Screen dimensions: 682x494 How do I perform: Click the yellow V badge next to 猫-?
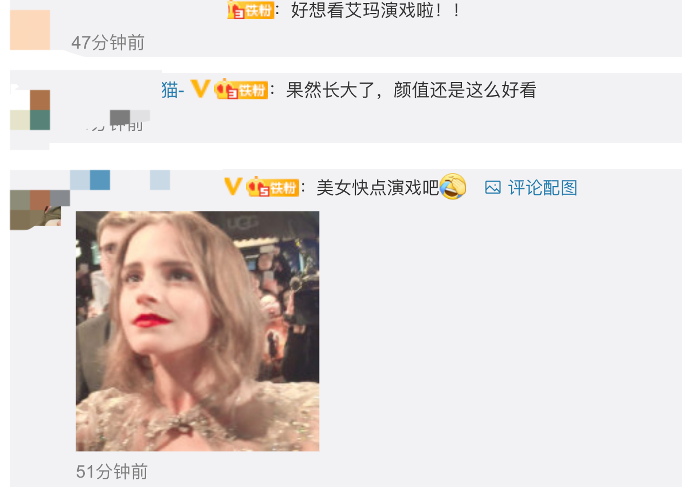pyautogui.click(x=201, y=89)
